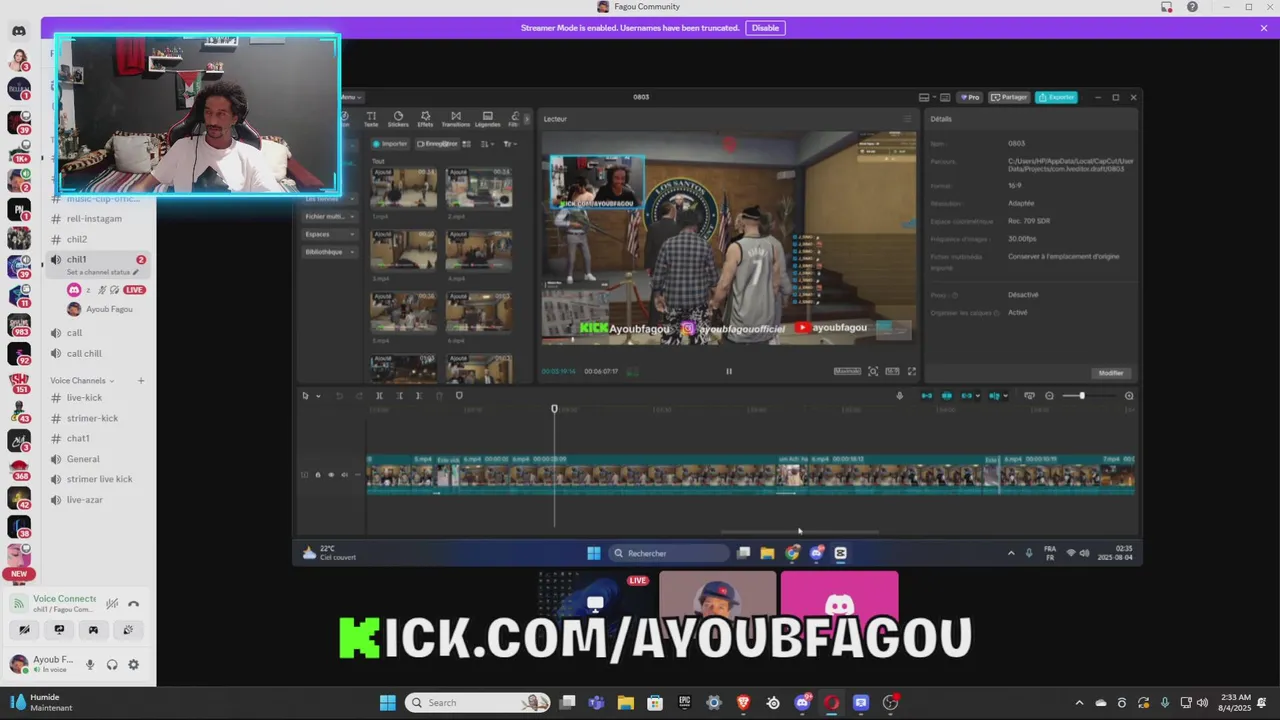
Task: Click the Importer button in CapCut stream
Action: point(390,144)
